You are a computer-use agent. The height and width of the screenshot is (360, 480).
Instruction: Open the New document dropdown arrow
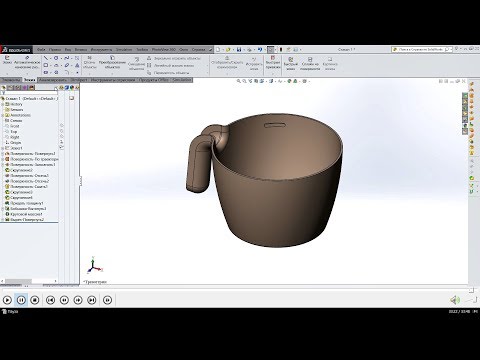(222, 49)
